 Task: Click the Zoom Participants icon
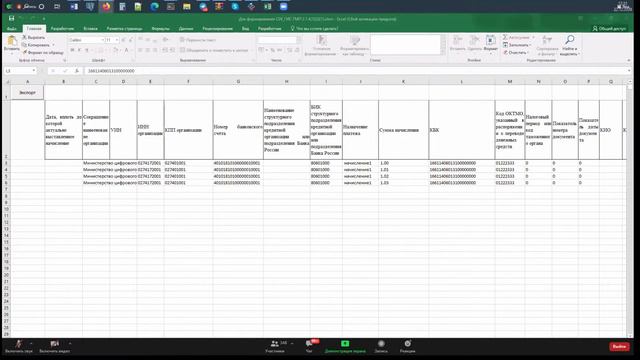coord(275,344)
